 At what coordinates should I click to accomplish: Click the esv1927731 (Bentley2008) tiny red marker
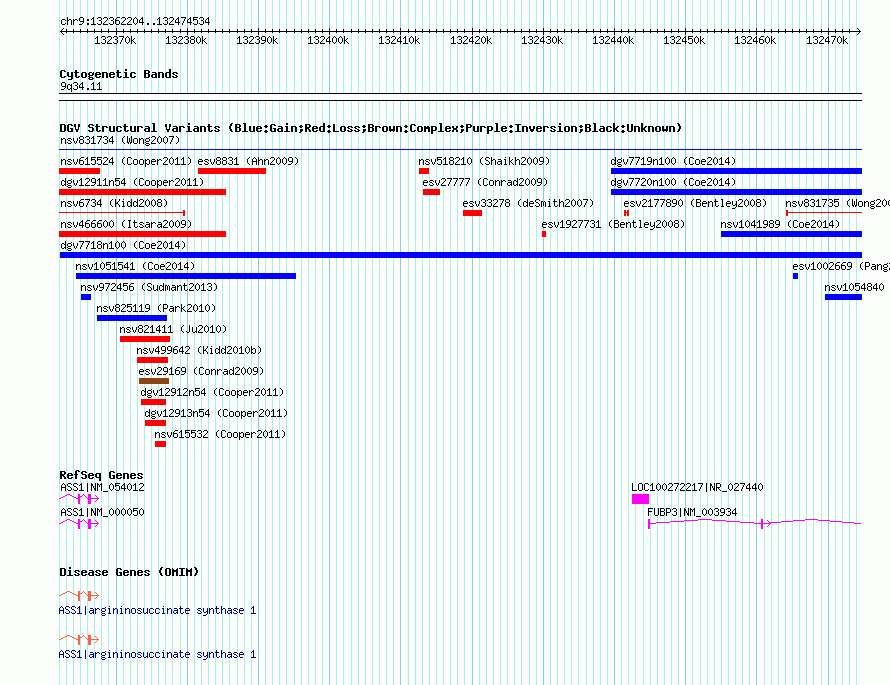(x=544, y=234)
